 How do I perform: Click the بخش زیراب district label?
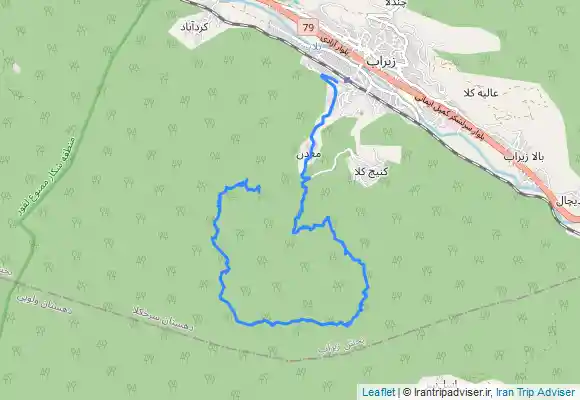341,345
